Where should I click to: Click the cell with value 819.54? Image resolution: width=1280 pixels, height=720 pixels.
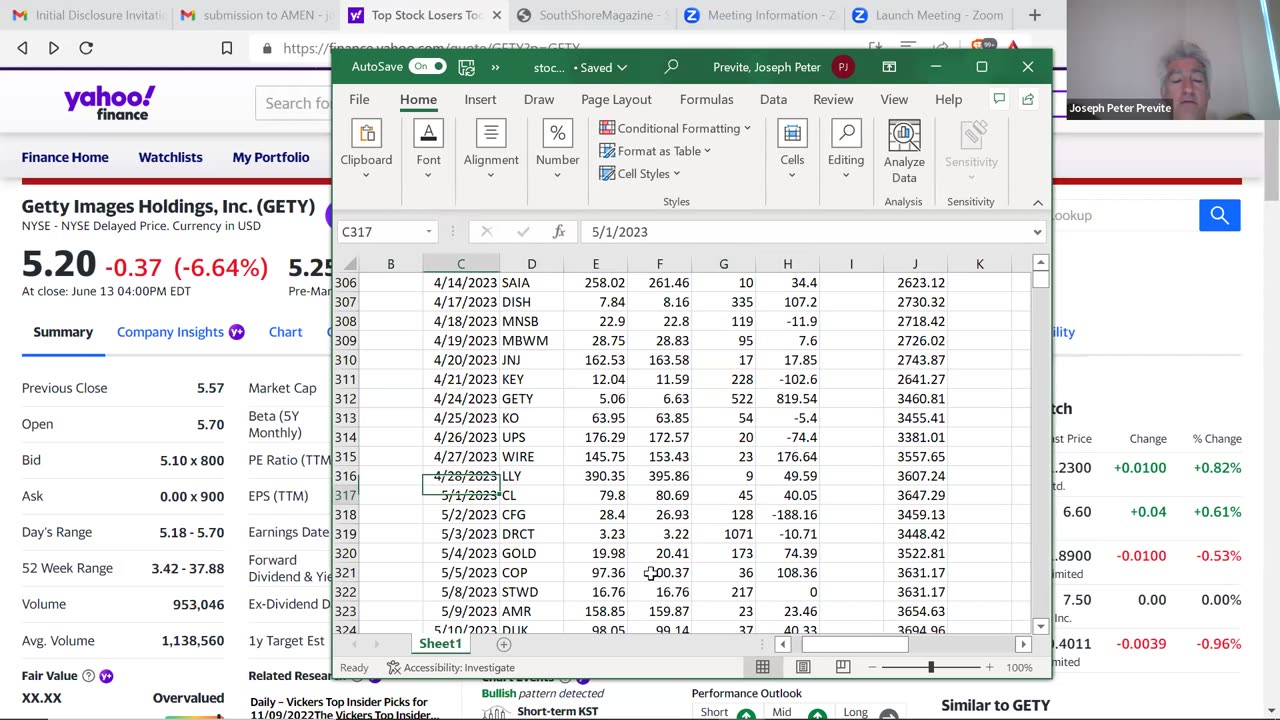787,399
